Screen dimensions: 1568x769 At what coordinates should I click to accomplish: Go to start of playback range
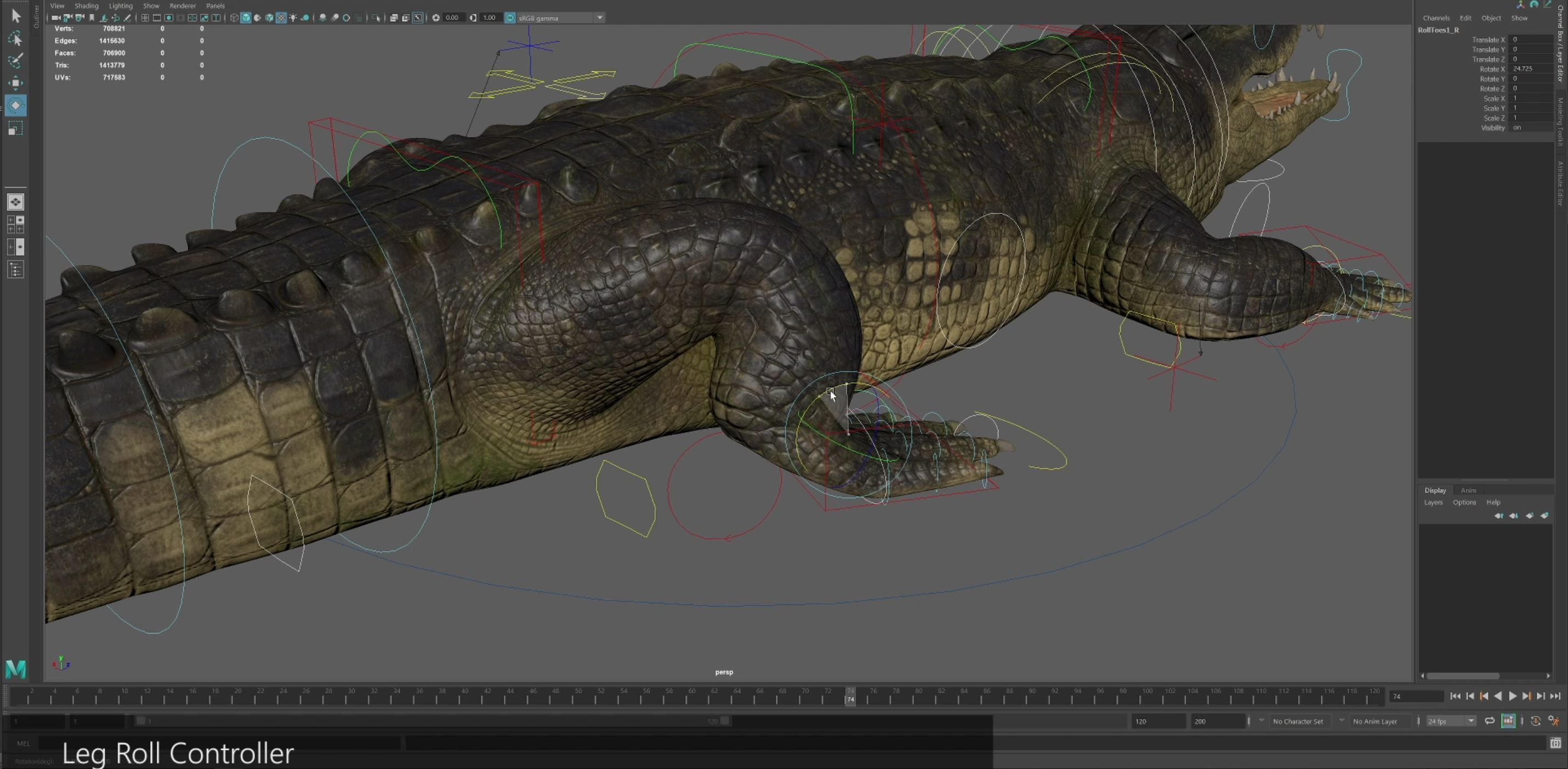click(1456, 696)
